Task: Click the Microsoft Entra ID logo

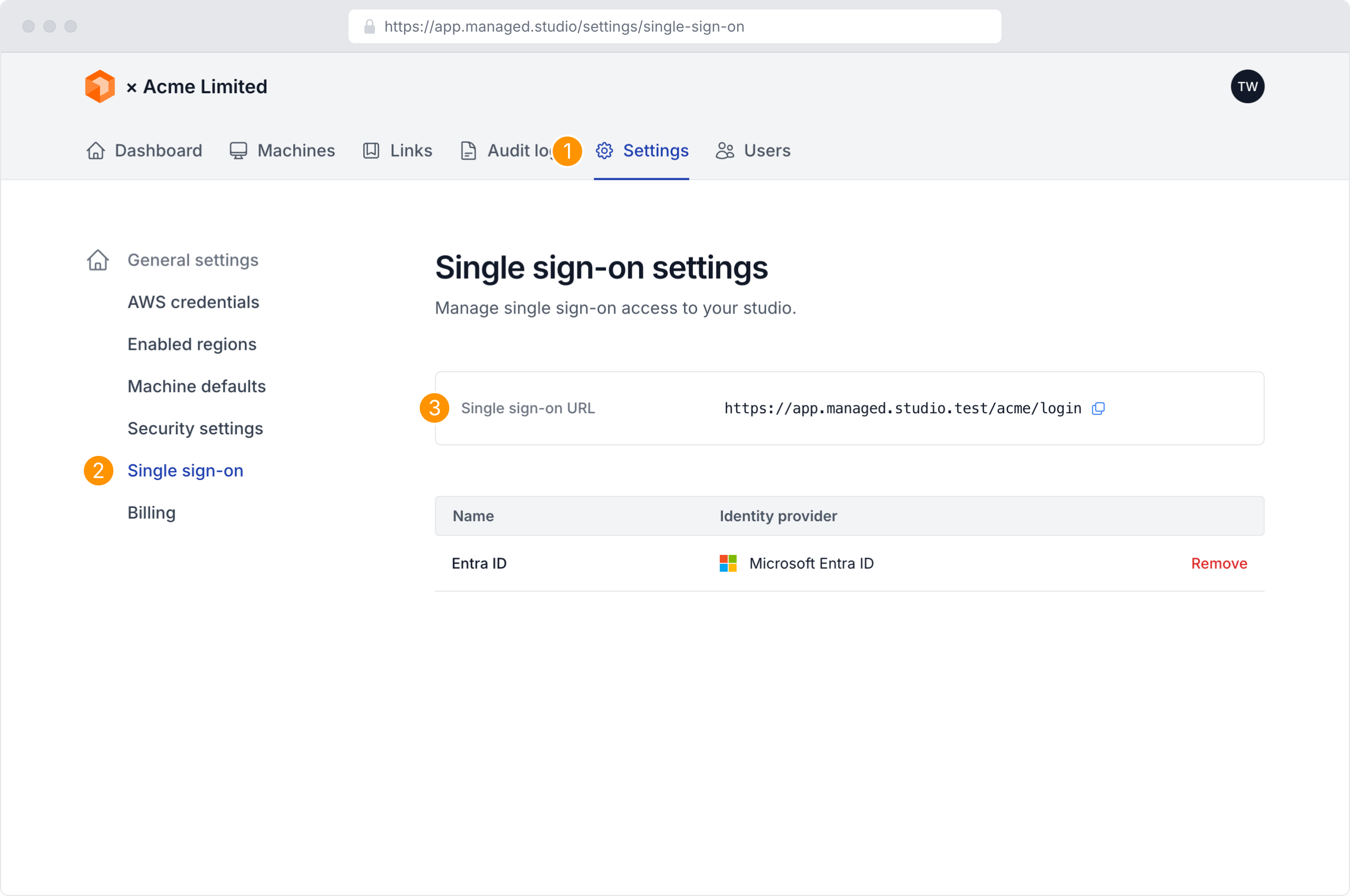Action: click(x=728, y=563)
